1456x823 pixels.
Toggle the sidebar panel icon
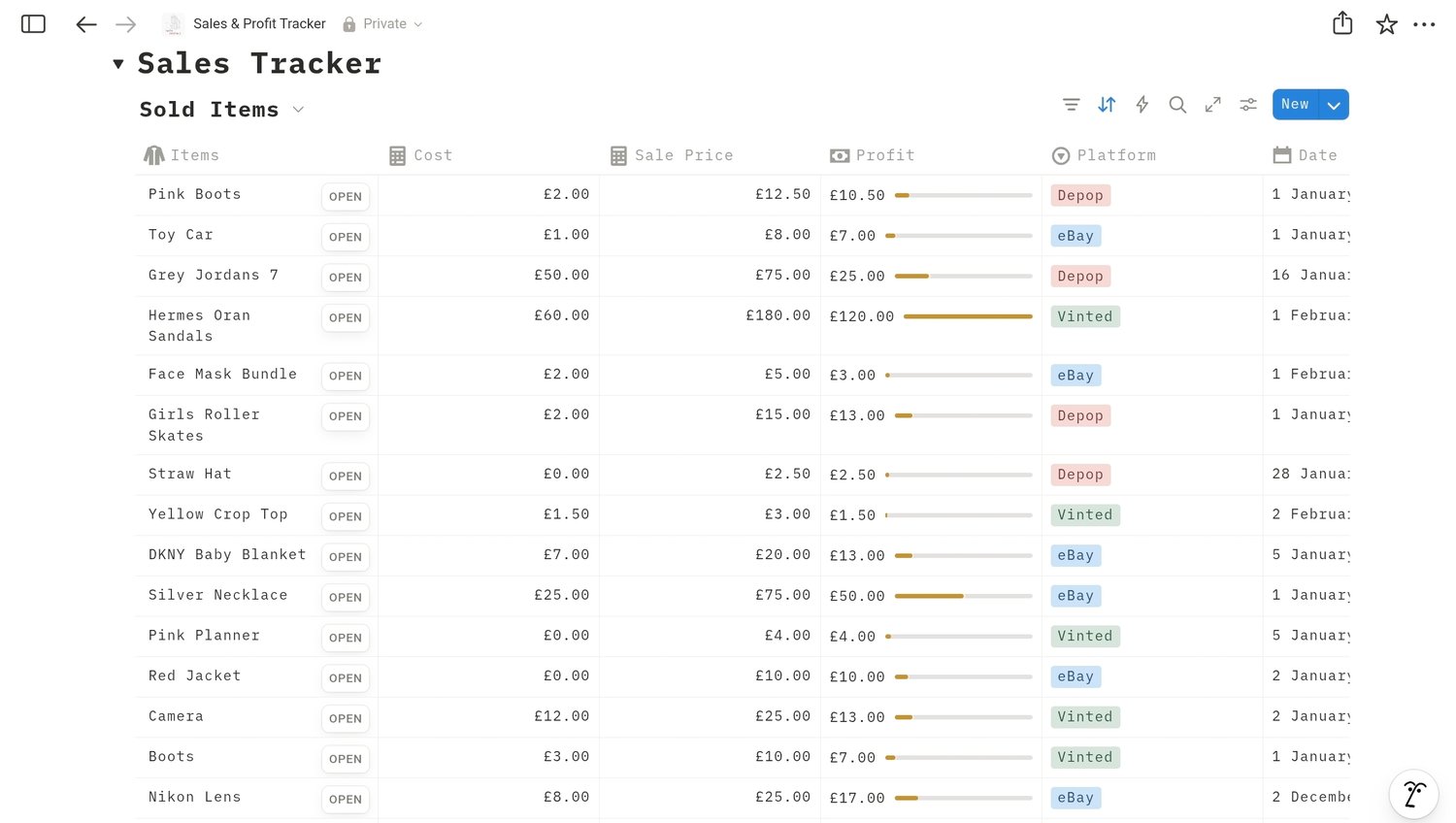(x=33, y=24)
